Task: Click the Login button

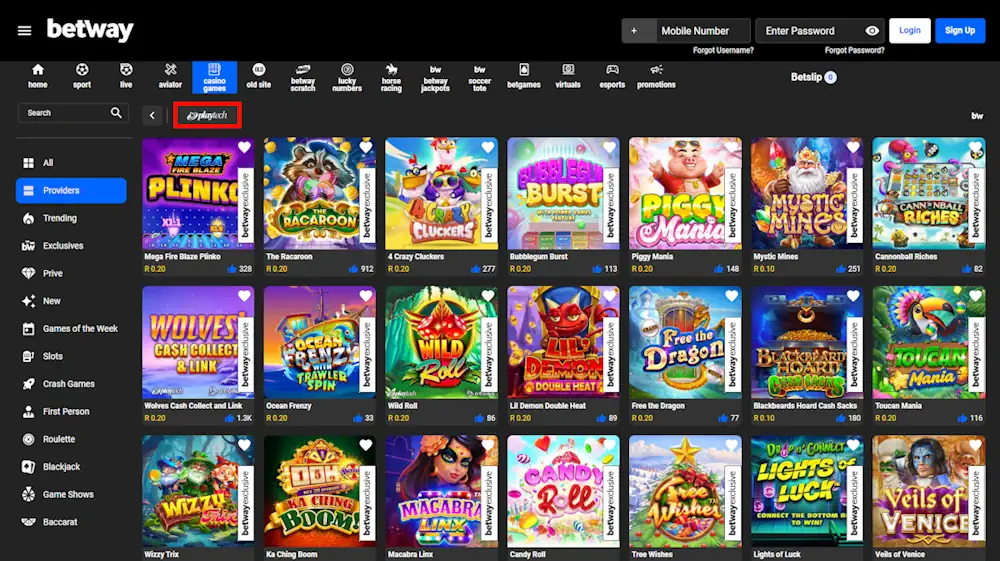Action: pyautogui.click(x=909, y=31)
